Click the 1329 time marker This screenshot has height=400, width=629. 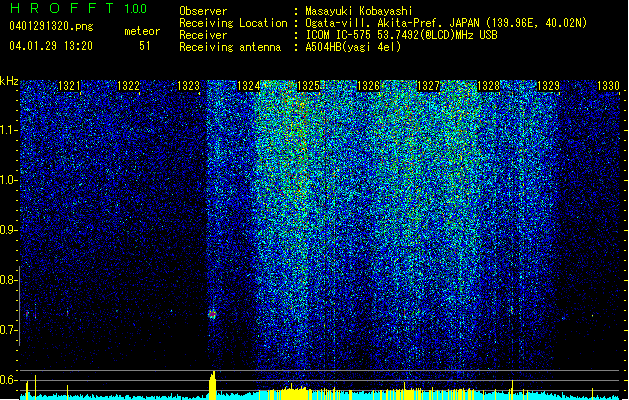548,86
